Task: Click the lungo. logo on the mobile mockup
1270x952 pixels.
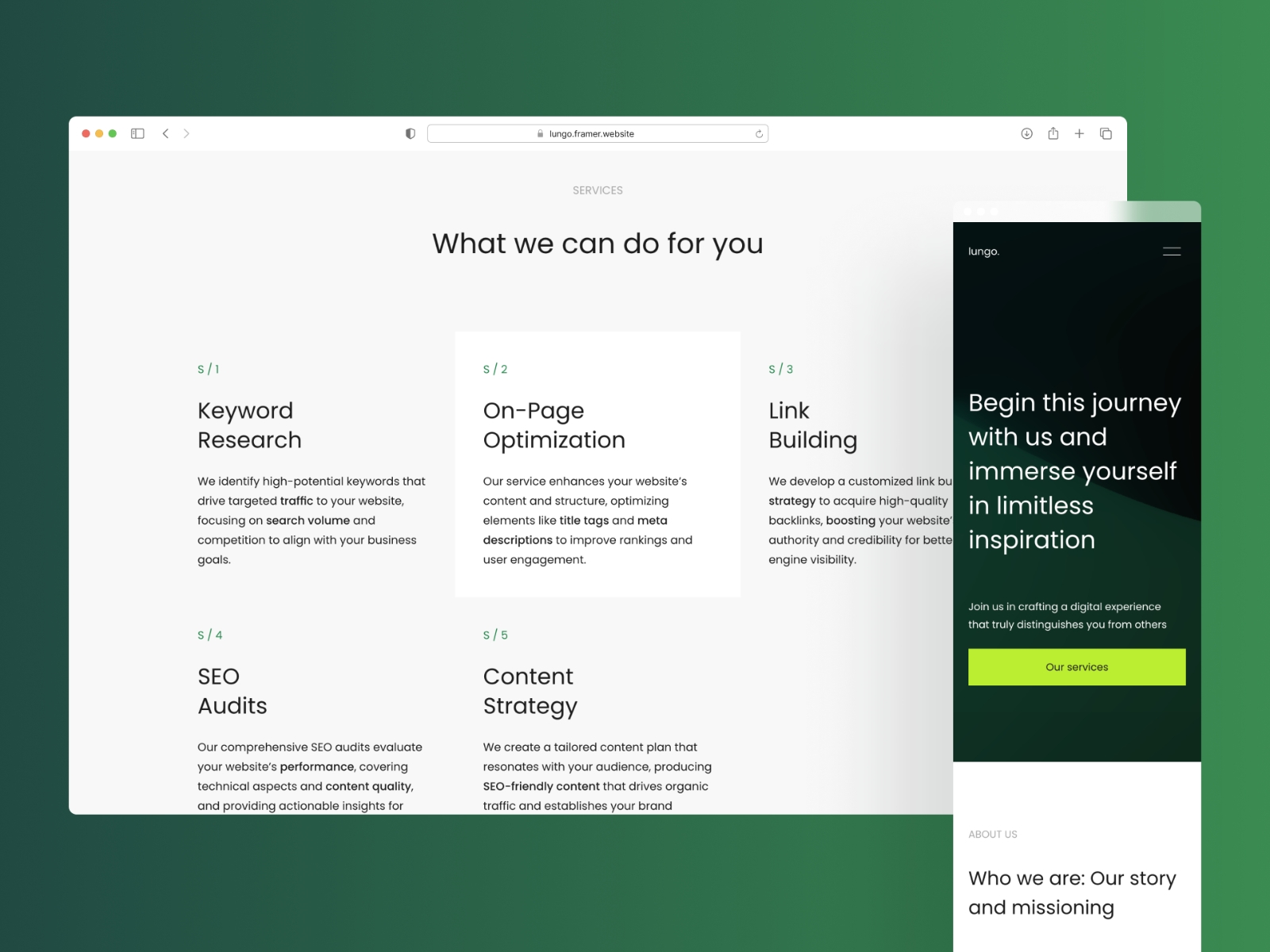Action: click(983, 251)
